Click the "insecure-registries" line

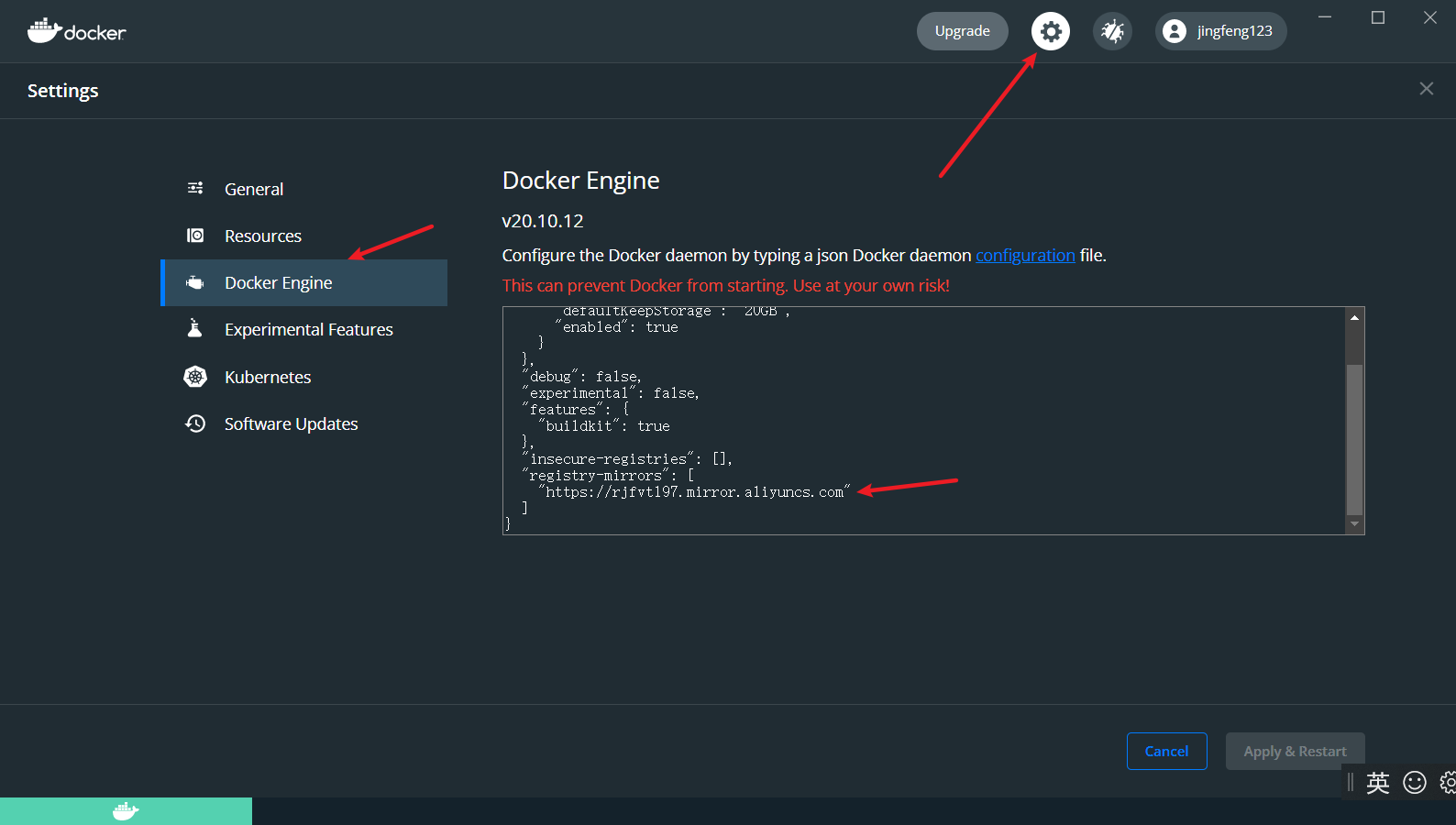[x=627, y=459]
